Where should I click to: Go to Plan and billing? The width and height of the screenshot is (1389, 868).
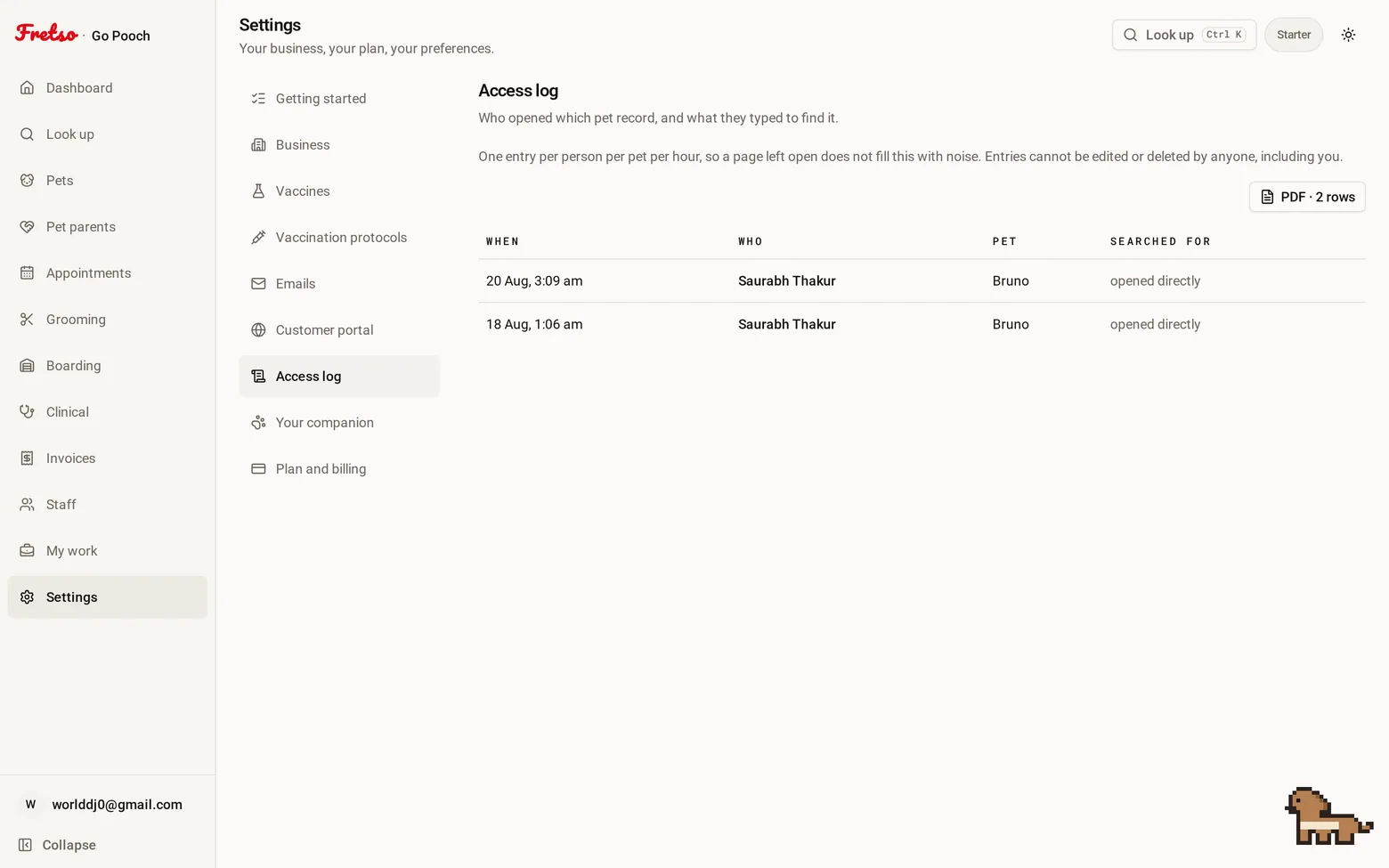pyautogui.click(x=339, y=469)
